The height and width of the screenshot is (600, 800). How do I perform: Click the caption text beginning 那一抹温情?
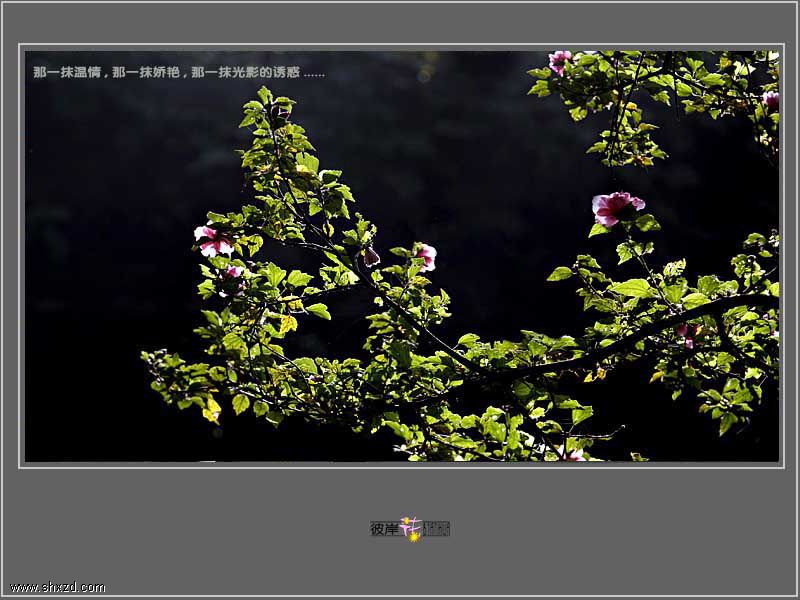point(179,72)
